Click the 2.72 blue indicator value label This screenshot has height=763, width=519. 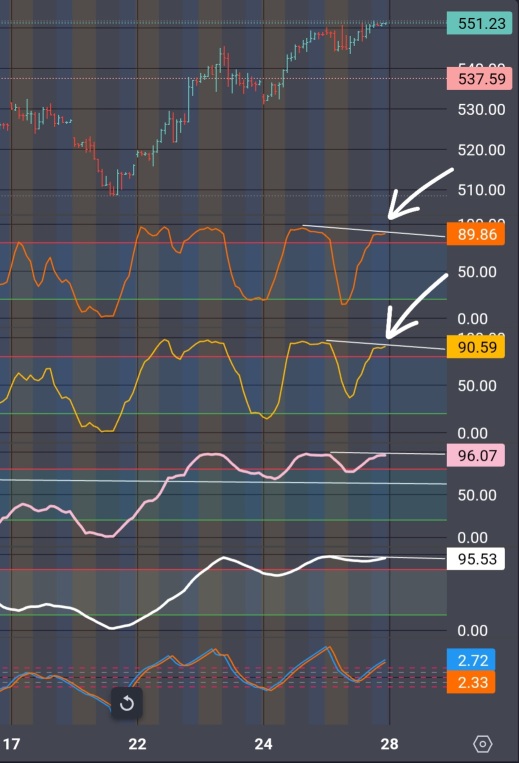pyautogui.click(x=471, y=660)
